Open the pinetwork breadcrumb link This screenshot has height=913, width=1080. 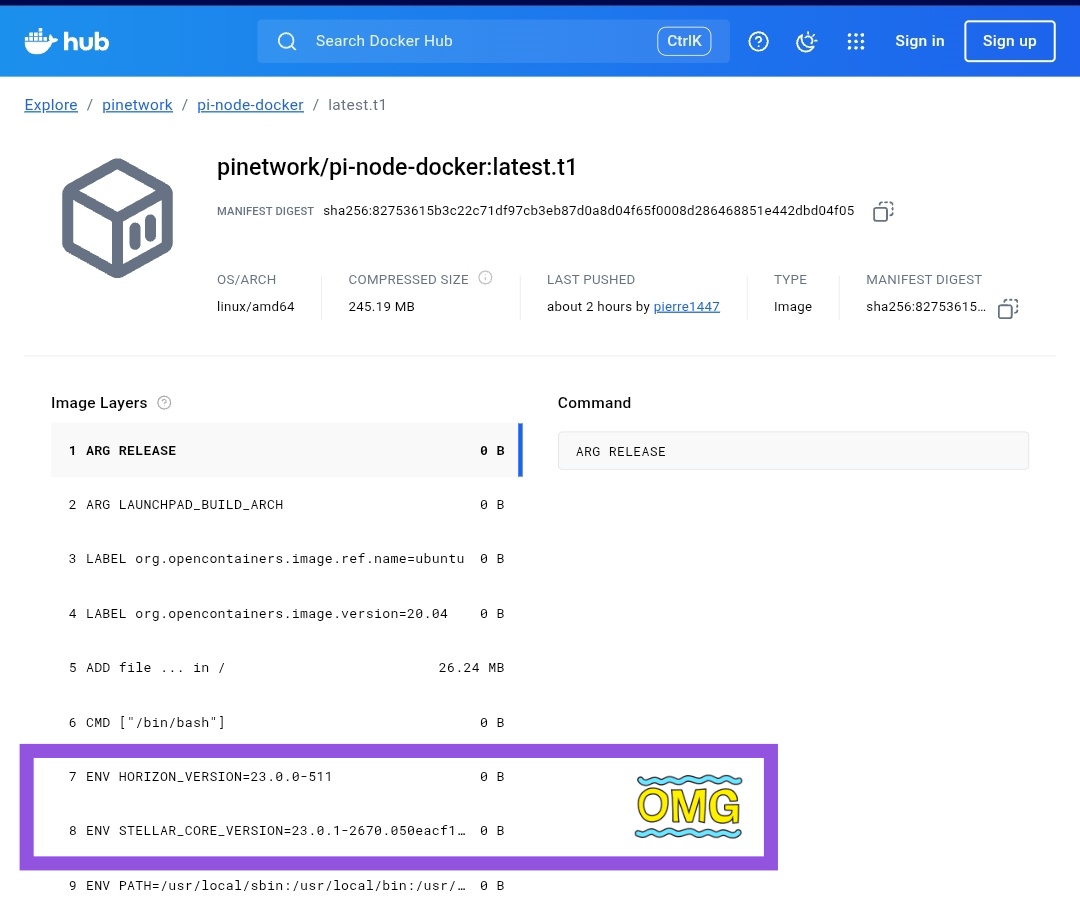coord(137,105)
